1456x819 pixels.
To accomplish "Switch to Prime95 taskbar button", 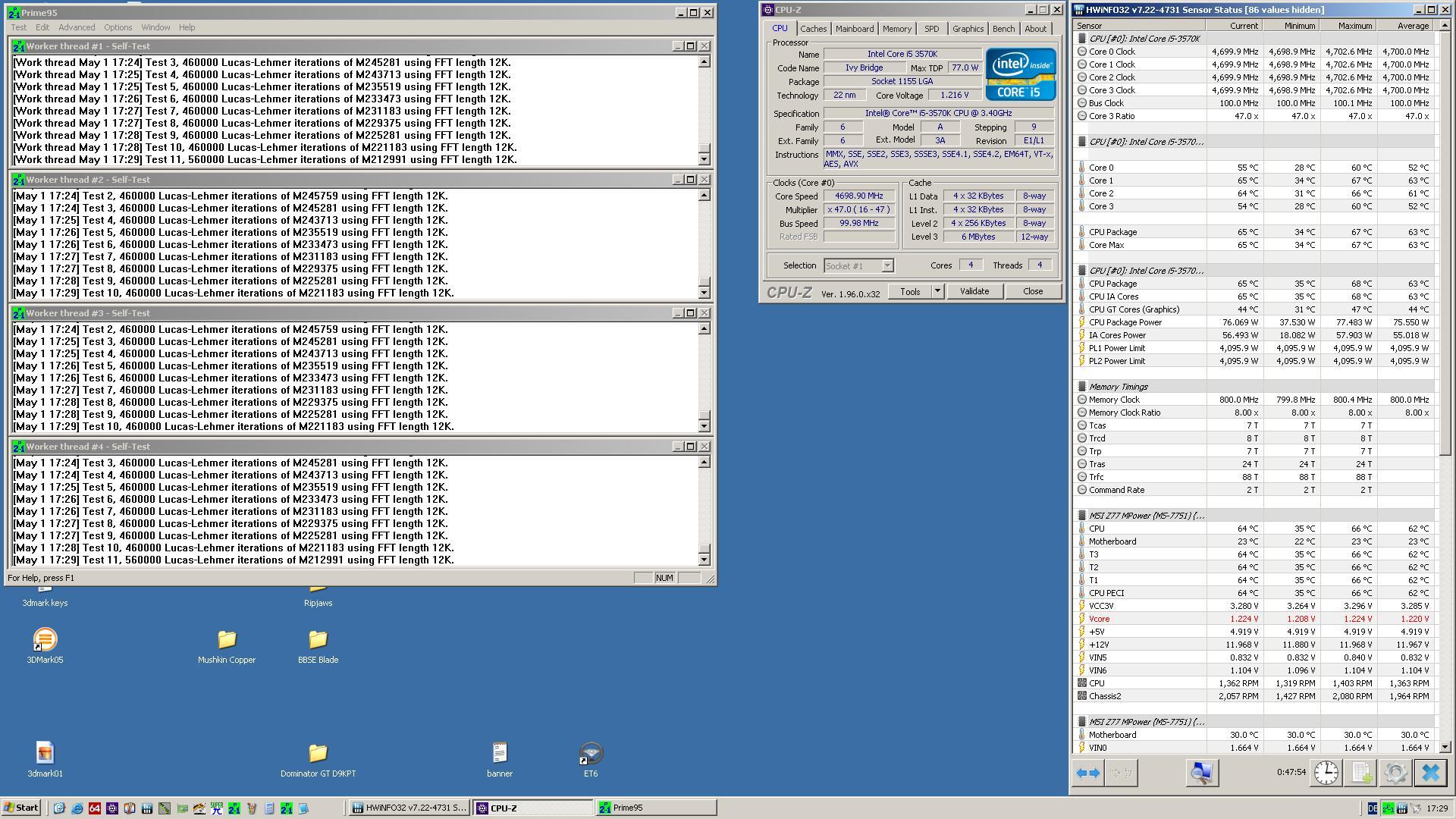I will [x=656, y=808].
